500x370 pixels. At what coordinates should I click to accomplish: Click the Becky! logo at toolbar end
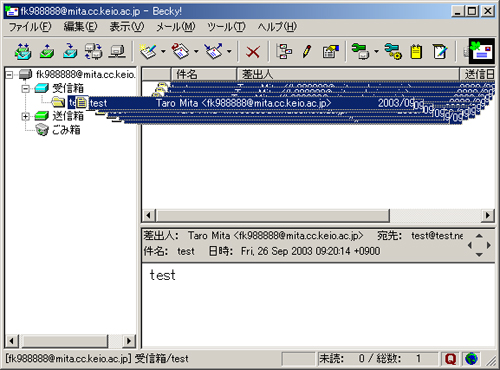(482, 51)
